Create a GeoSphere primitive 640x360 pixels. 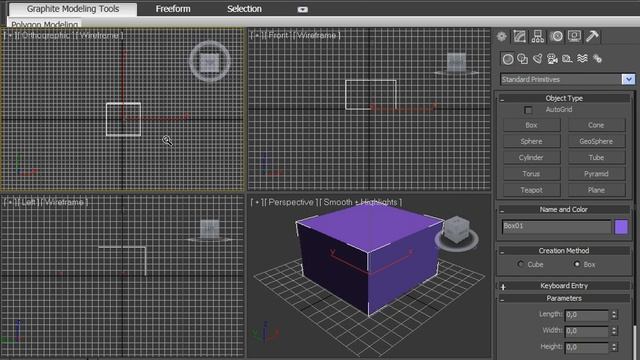coord(596,141)
